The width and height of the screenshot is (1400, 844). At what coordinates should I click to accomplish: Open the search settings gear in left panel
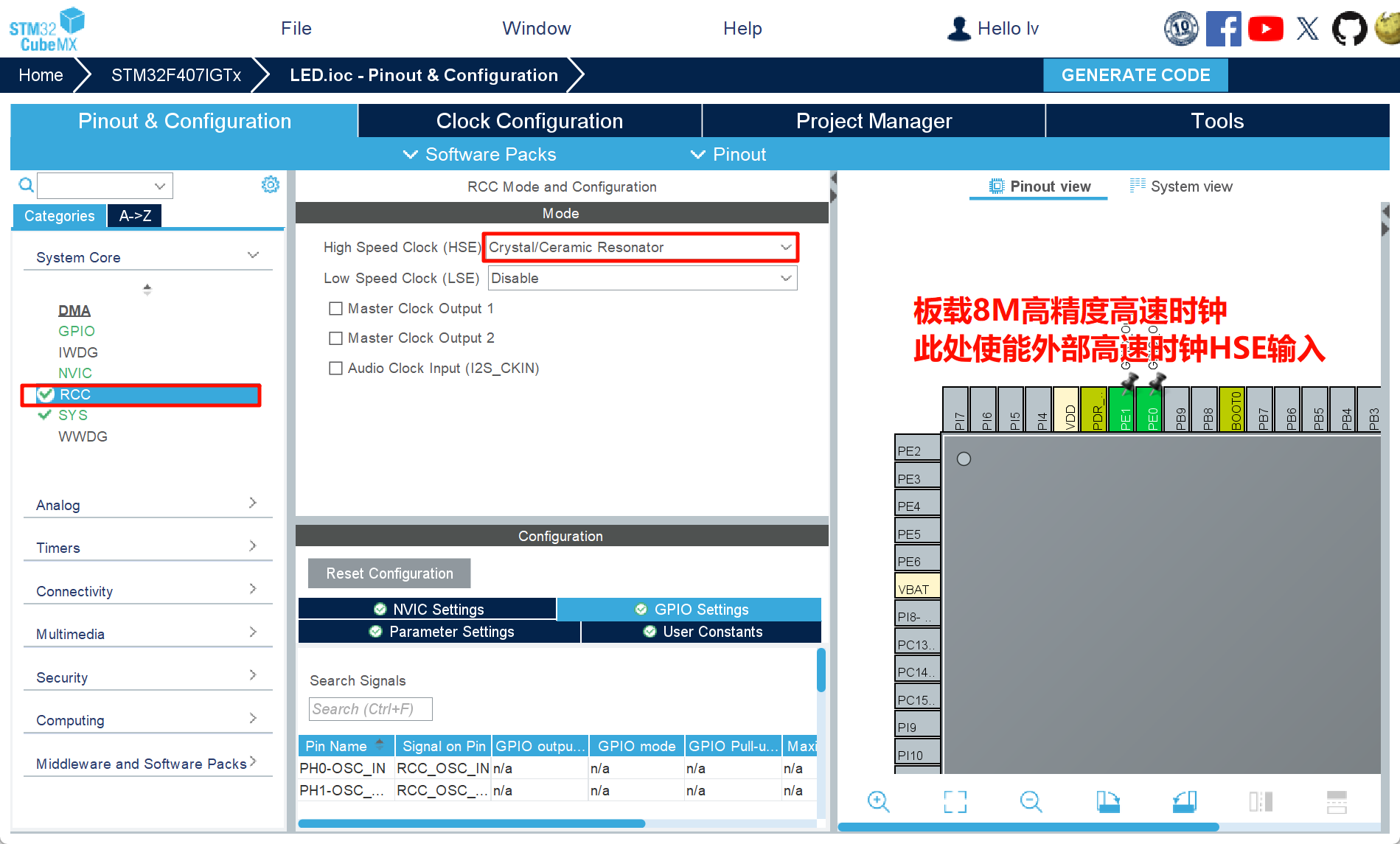(270, 184)
